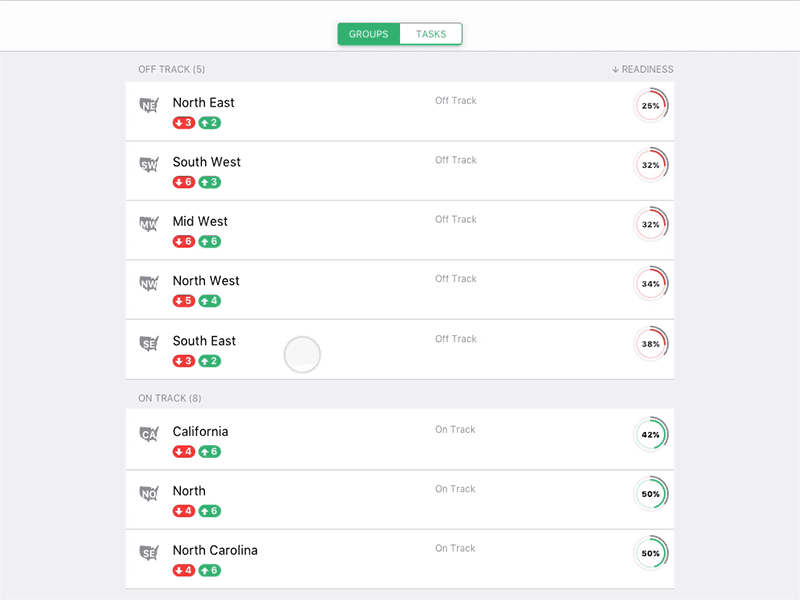
Task: Select the California CA map icon
Action: click(x=148, y=432)
